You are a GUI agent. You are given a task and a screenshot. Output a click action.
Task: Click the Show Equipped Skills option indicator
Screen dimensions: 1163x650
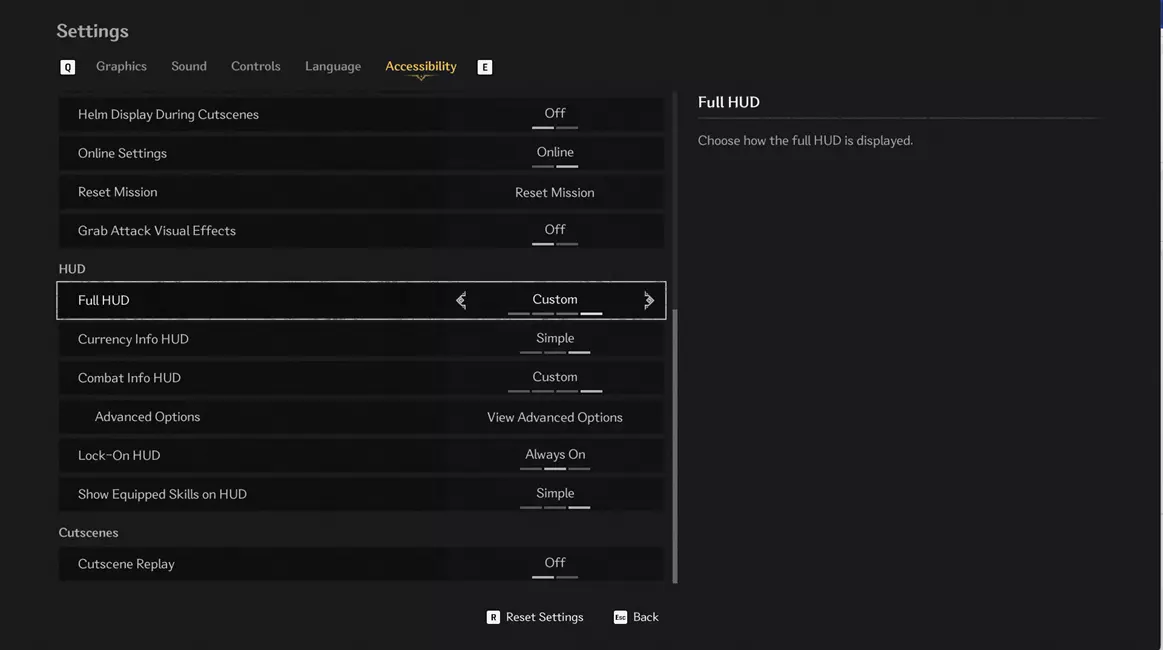tap(554, 494)
